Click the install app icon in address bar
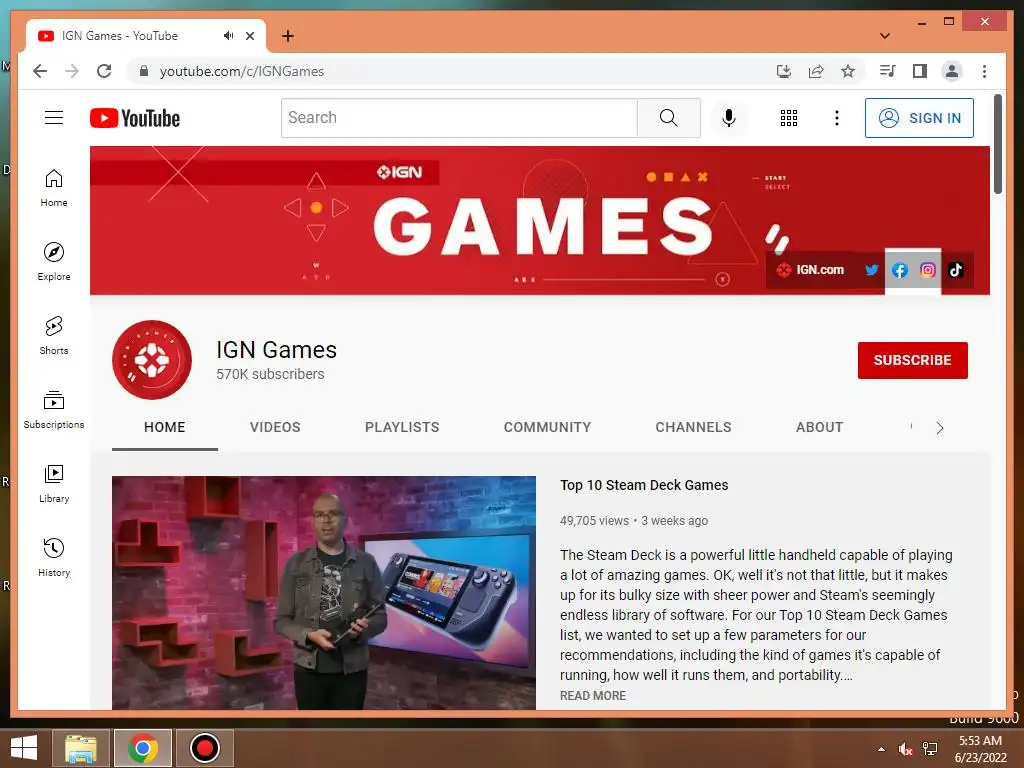 784,71
